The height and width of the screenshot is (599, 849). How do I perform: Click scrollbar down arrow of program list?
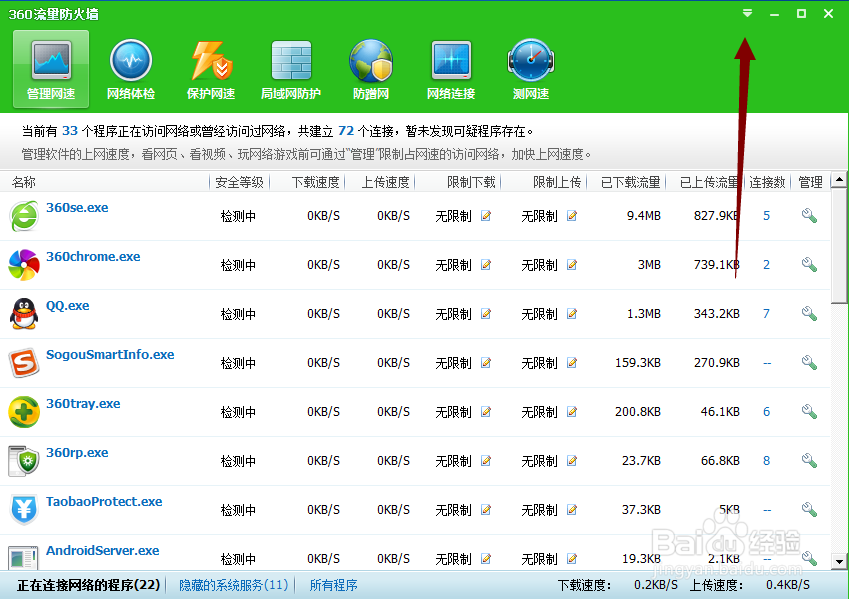point(839,562)
